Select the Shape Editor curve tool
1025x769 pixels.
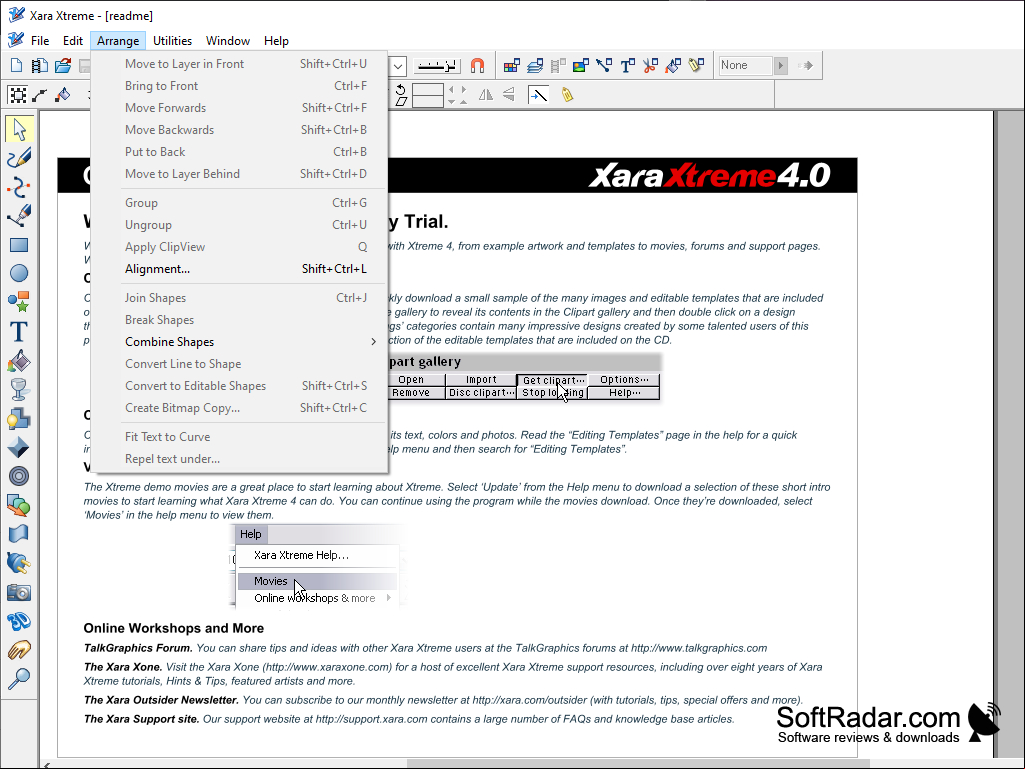coord(19,187)
